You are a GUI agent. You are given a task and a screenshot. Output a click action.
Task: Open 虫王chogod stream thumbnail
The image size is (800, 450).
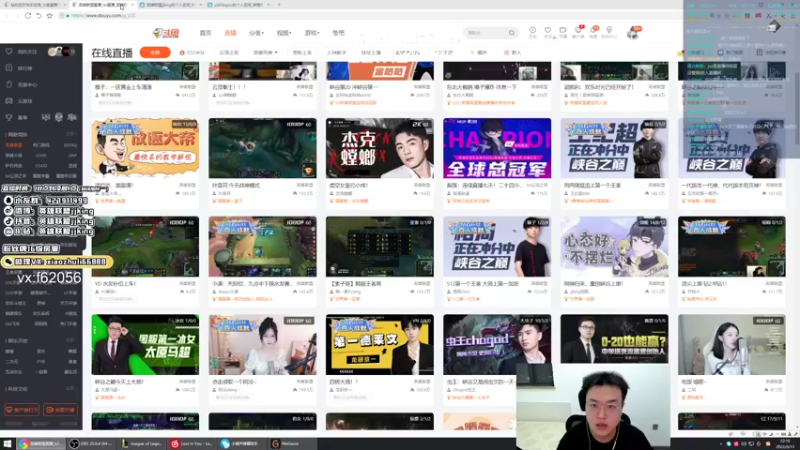coord(497,344)
